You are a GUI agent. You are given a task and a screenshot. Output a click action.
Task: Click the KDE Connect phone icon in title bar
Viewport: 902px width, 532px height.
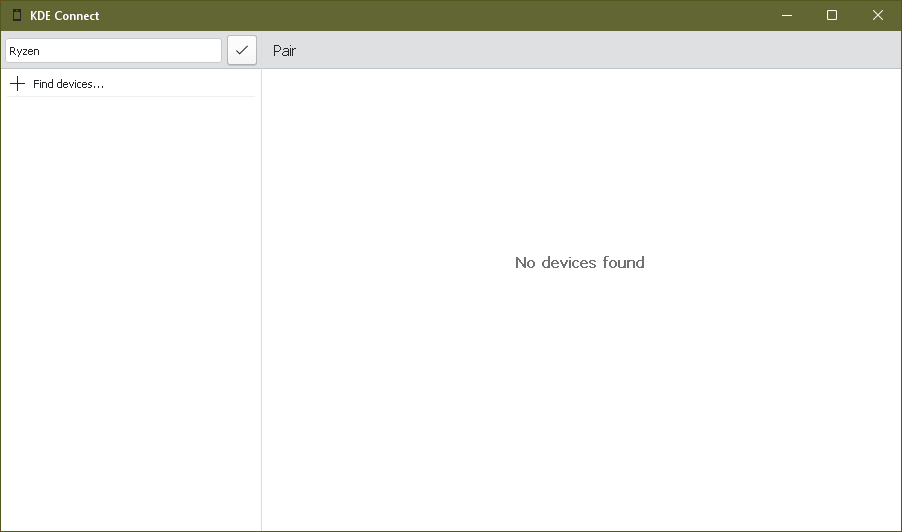(x=17, y=16)
